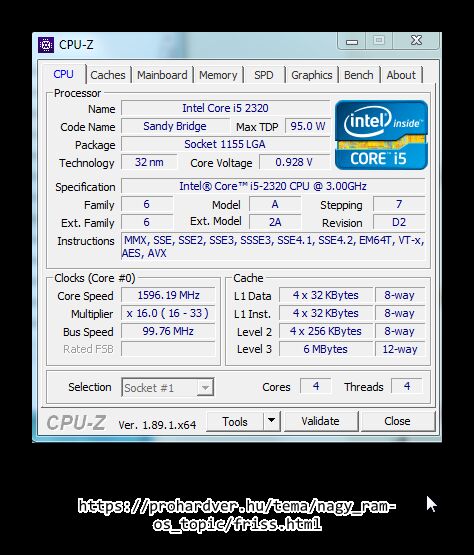The image size is (474, 555).
Task: Click the Specification field 'i5-2320 CPU @ 3.00GHz'
Action: [273, 186]
